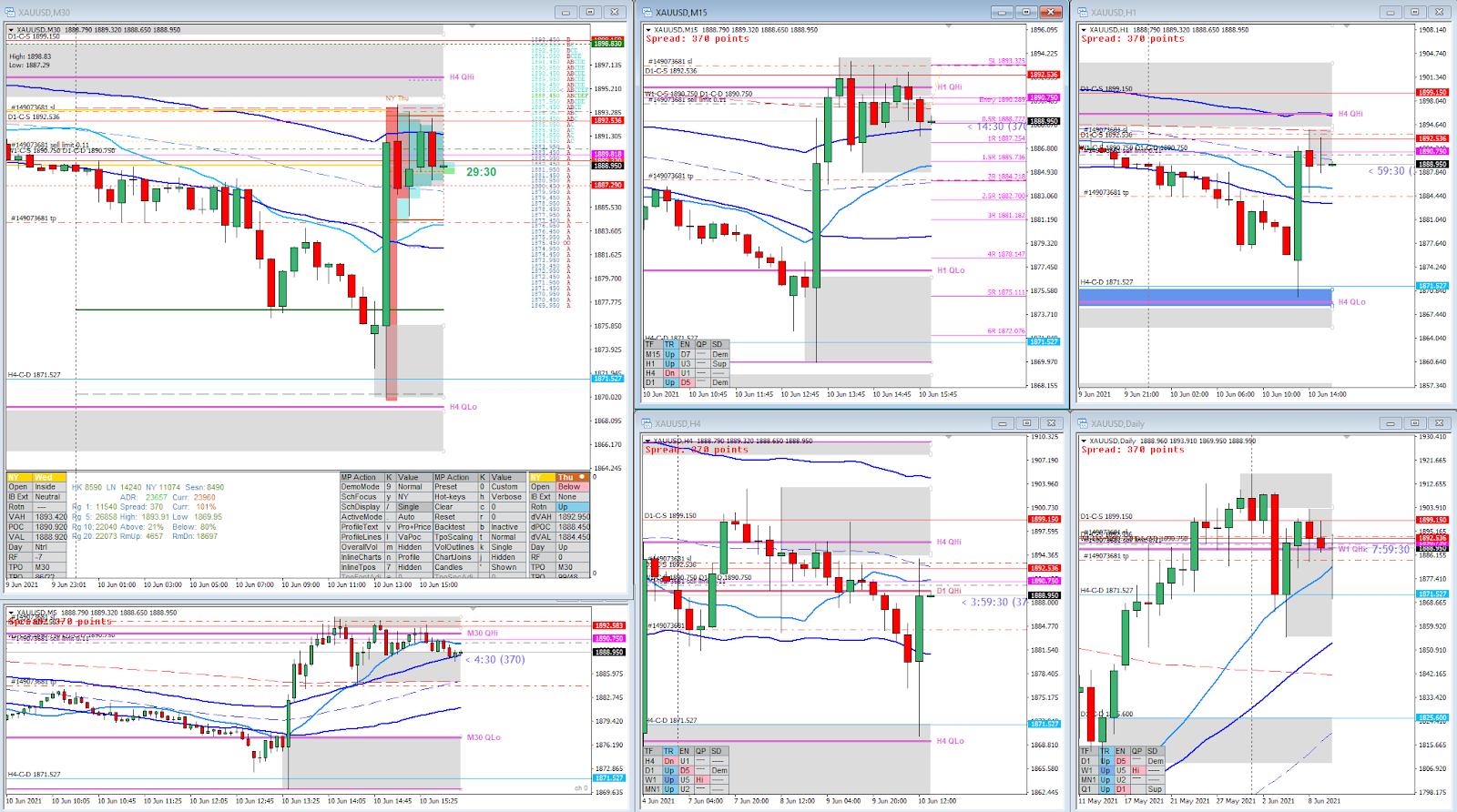Click the ActiveMode action button
1457x812 pixels.
pyautogui.click(x=361, y=517)
